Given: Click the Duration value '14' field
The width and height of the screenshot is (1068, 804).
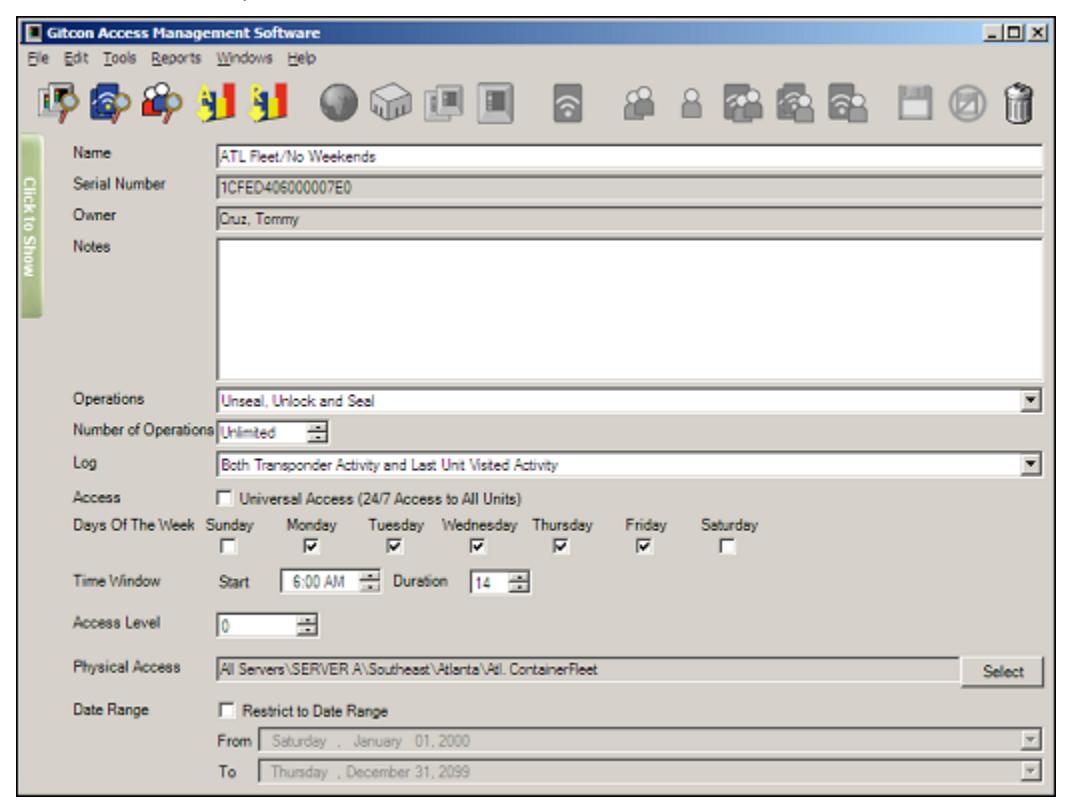Looking at the screenshot, I should pos(489,583).
